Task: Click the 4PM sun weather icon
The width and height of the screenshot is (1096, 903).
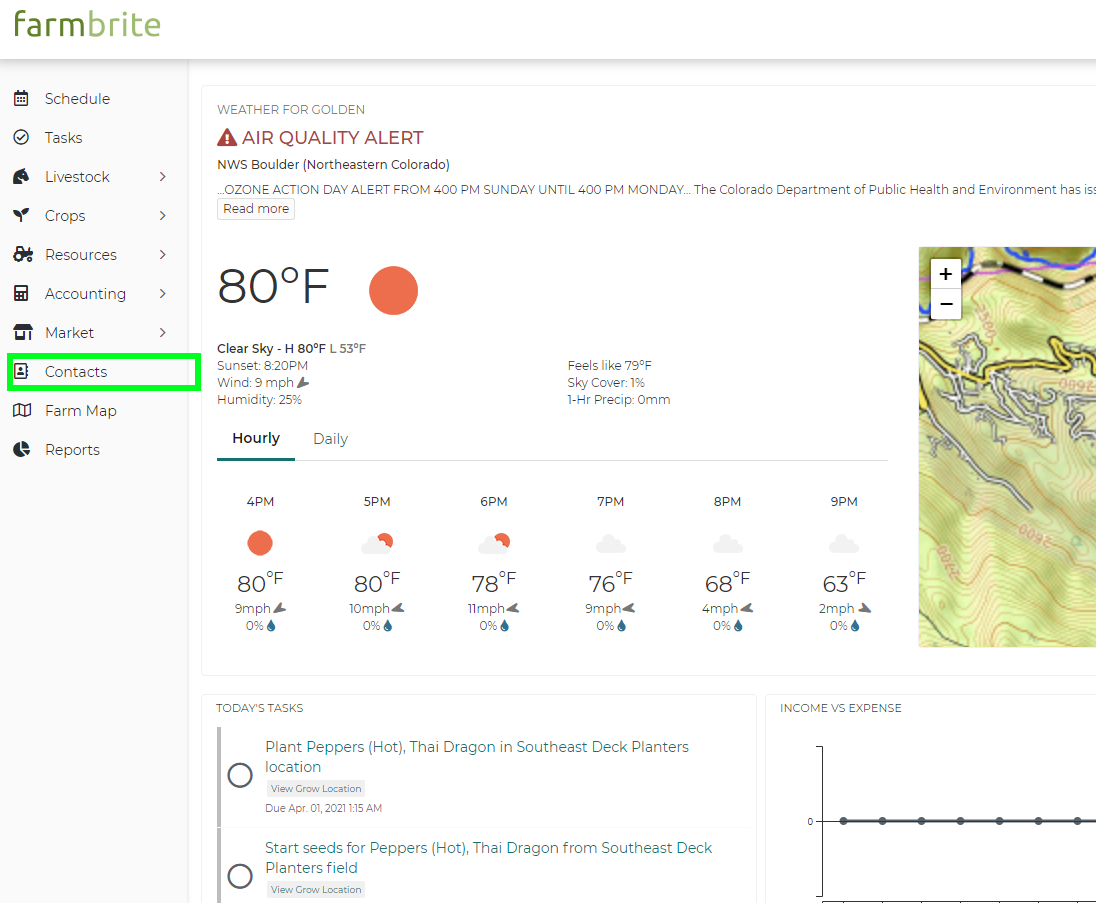Action: point(260,543)
